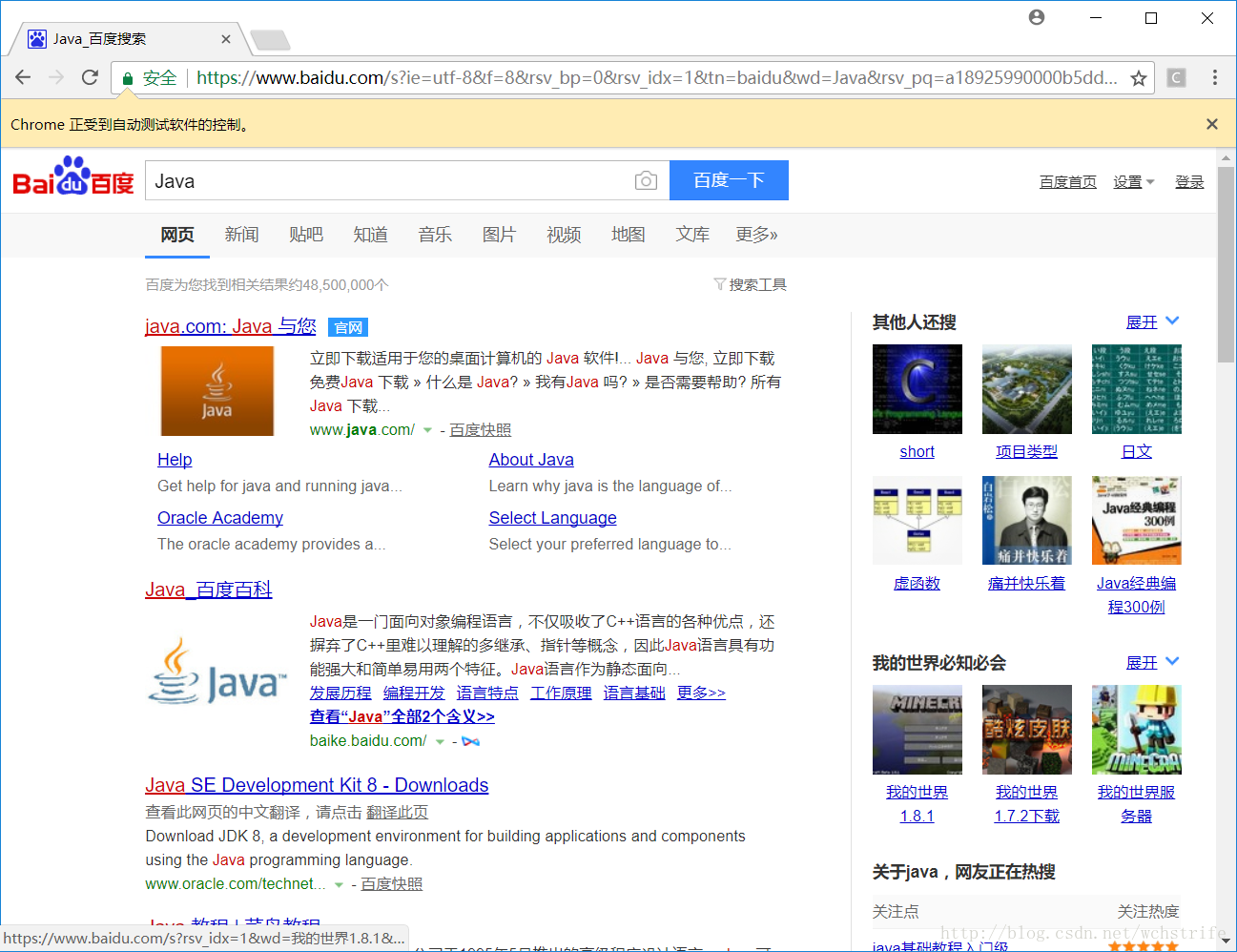Switch to the 音乐 tab

pyautogui.click(x=435, y=235)
